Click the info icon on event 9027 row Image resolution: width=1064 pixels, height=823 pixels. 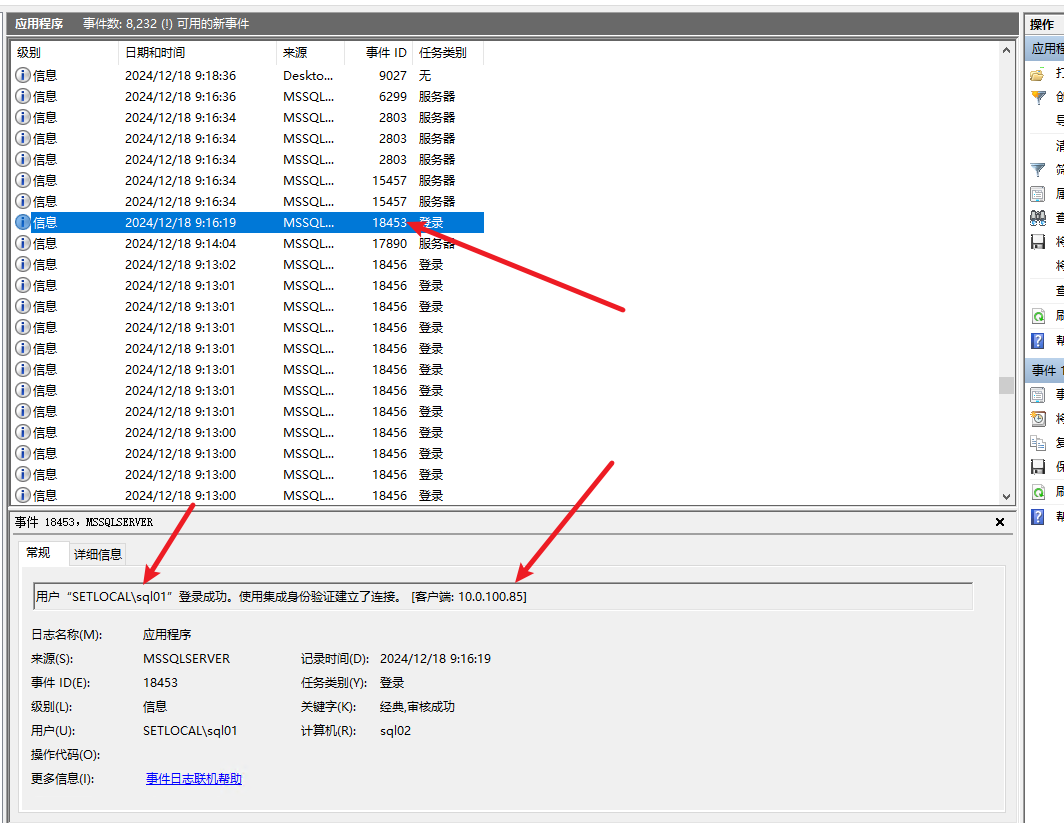pos(23,75)
